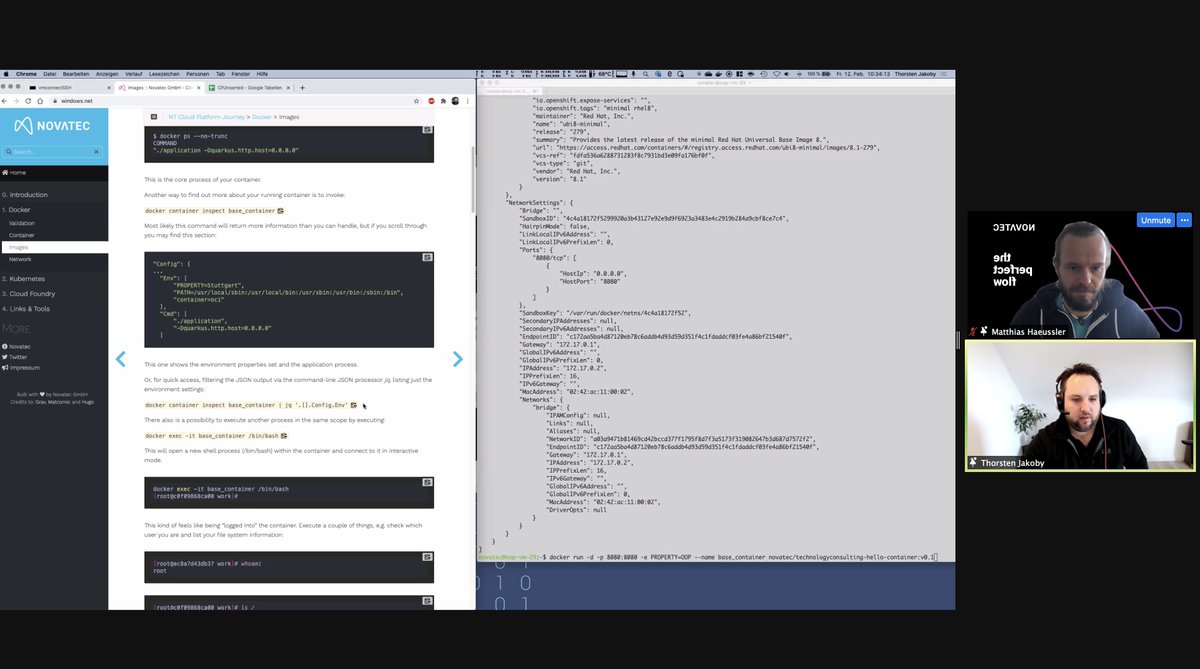Screen dimensions: 1200x669
Task: Open the options menu next to Unmute
Action: coord(1184,219)
